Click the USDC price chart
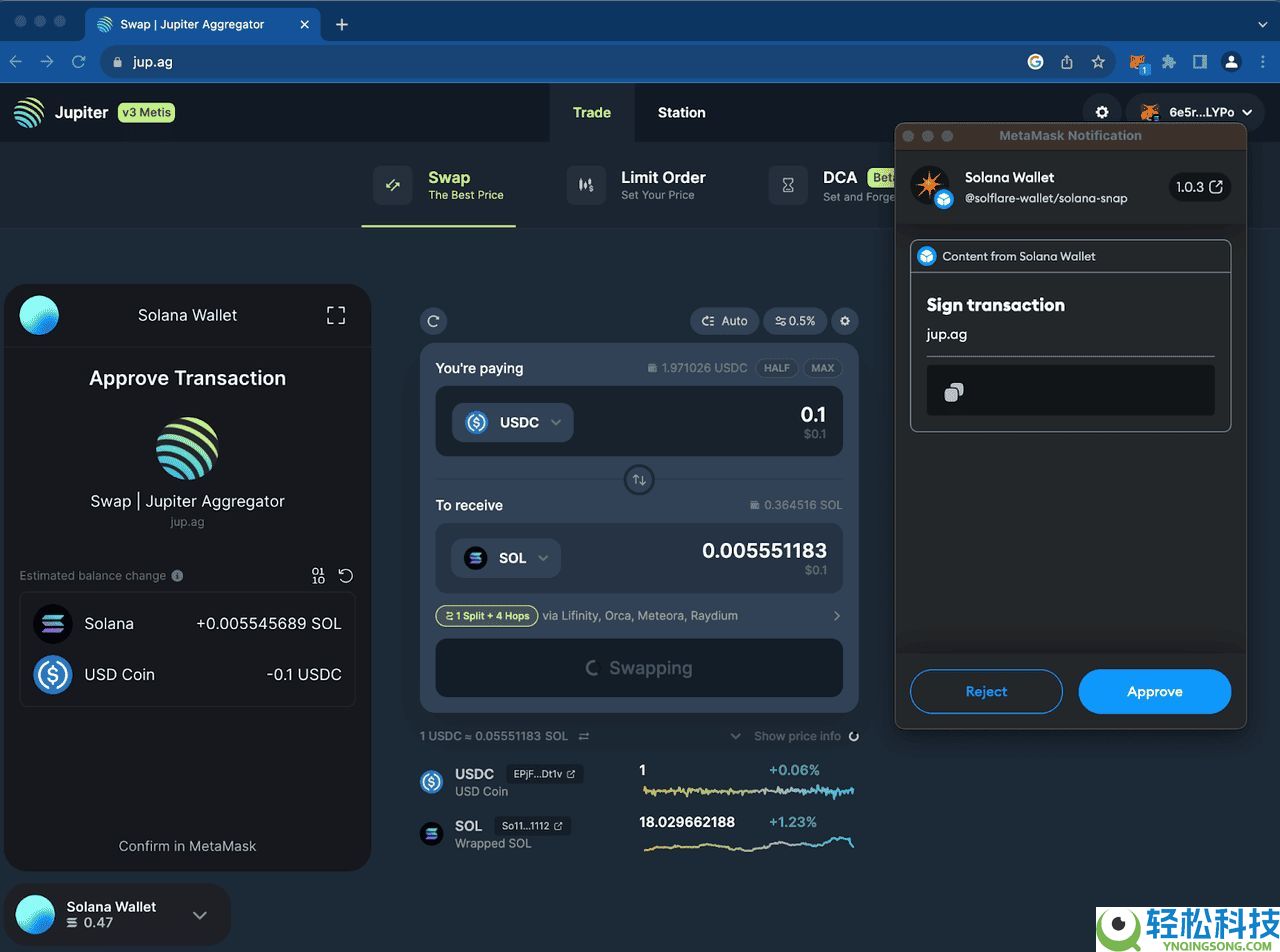The width and height of the screenshot is (1280, 952). point(749,791)
